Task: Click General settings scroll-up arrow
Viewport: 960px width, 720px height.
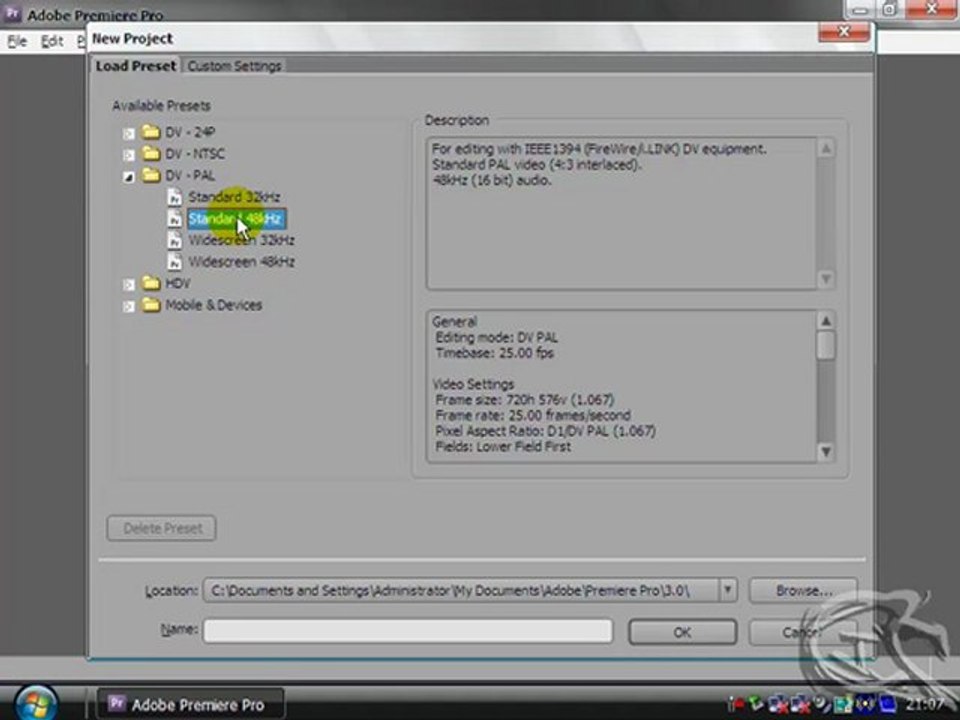Action: (826, 321)
